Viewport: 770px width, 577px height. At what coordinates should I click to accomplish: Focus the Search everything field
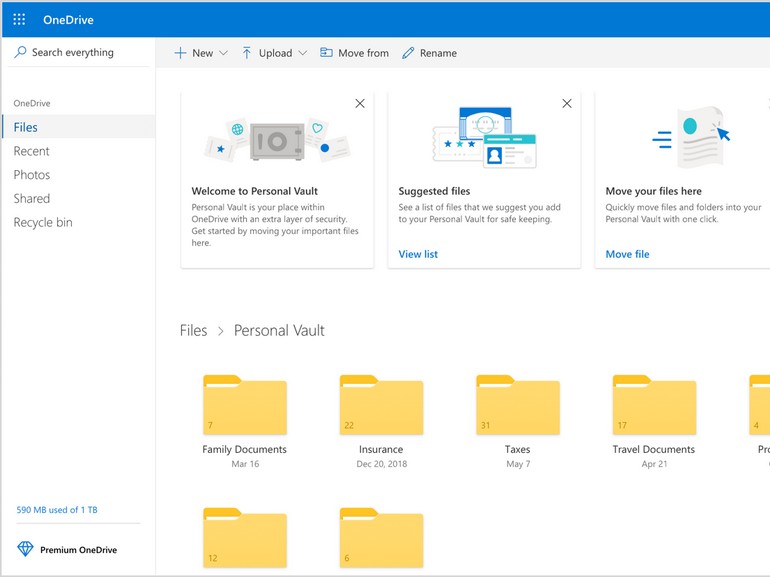[x=79, y=52]
